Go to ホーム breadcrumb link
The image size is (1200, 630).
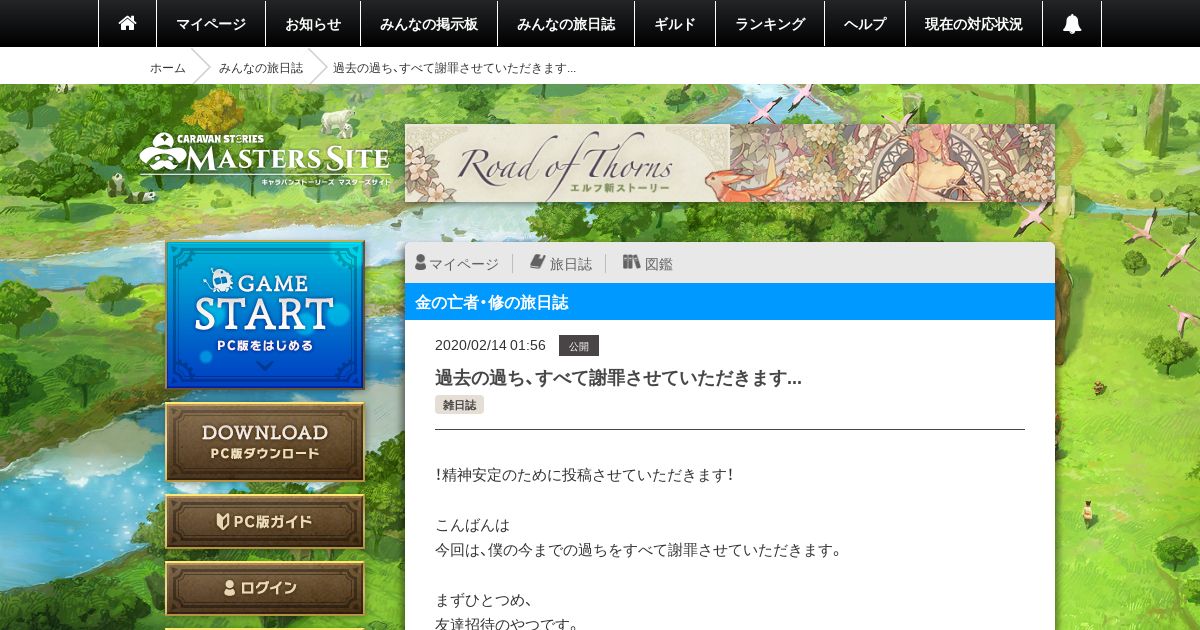click(168, 68)
